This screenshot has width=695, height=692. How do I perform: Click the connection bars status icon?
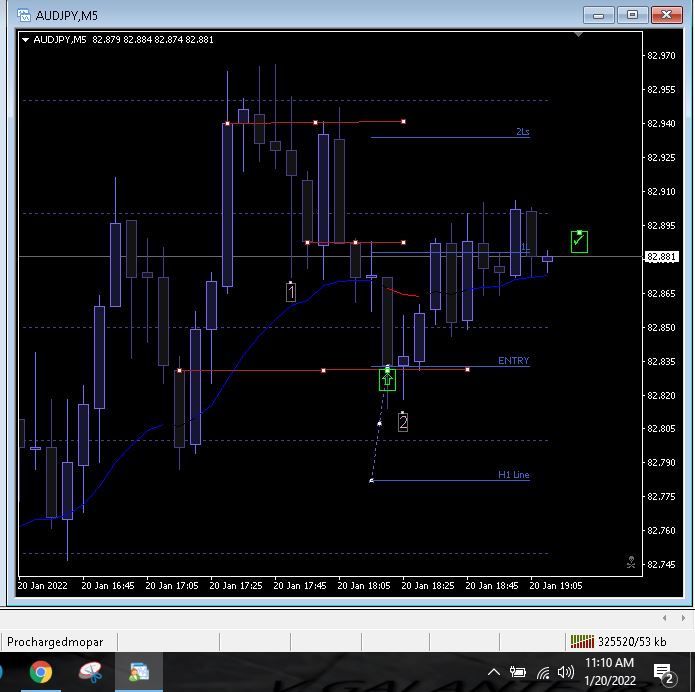[x=582, y=641]
